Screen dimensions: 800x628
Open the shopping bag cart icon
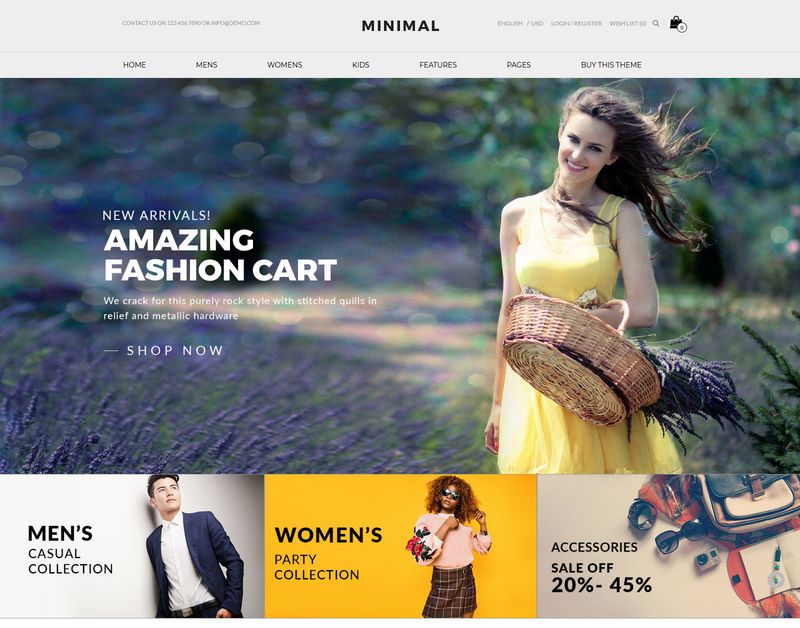pyautogui.click(x=678, y=23)
